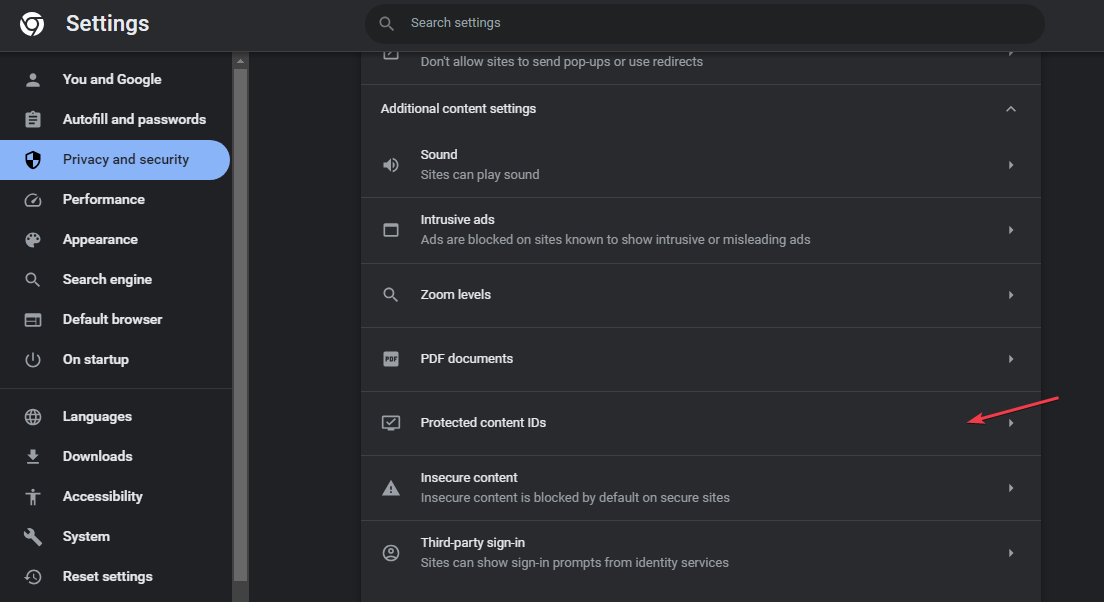
Task: Click the search magnifier icon in search bar
Action: (x=387, y=24)
